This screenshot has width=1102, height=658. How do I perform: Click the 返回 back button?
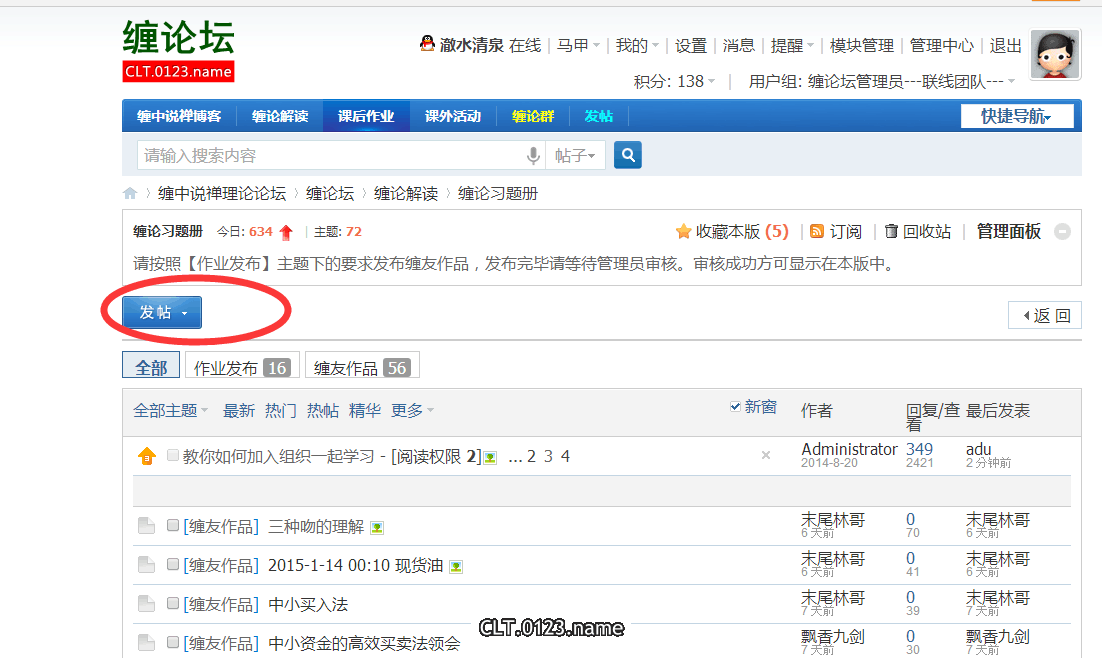pyautogui.click(x=1045, y=316)
